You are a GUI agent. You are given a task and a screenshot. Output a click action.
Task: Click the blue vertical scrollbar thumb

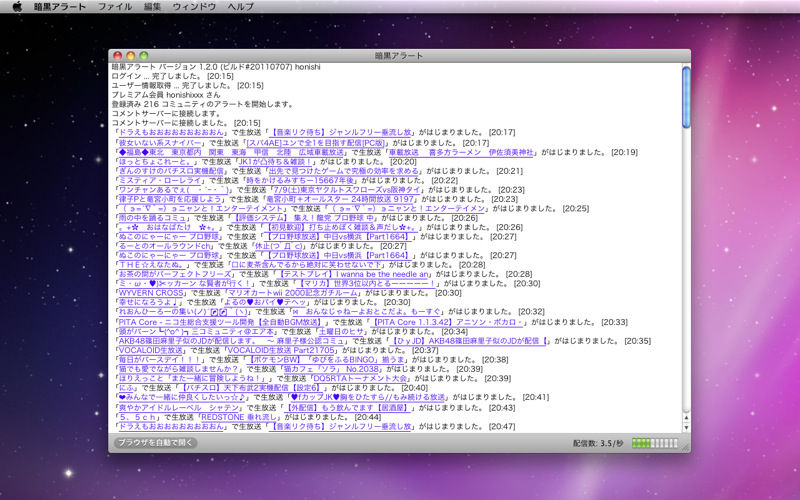(686, 97)
